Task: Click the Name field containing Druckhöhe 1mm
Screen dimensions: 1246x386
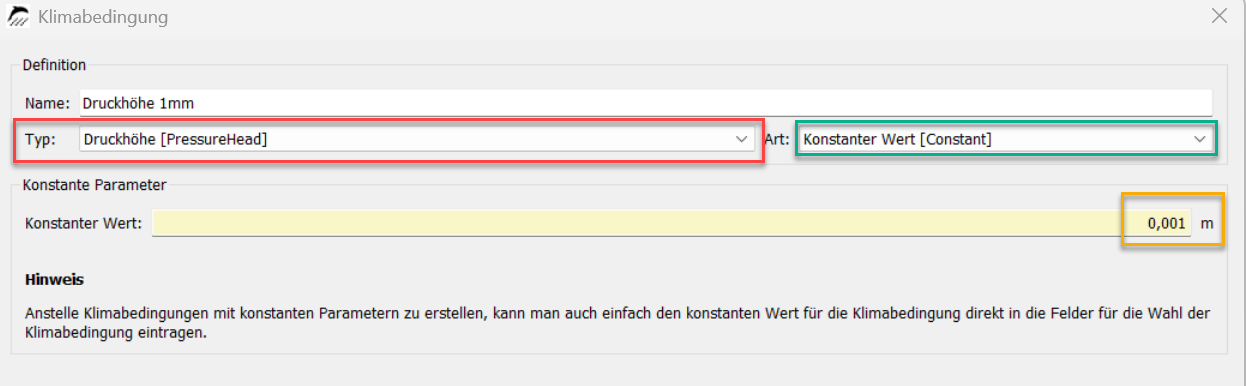Action: click(645, 103)
